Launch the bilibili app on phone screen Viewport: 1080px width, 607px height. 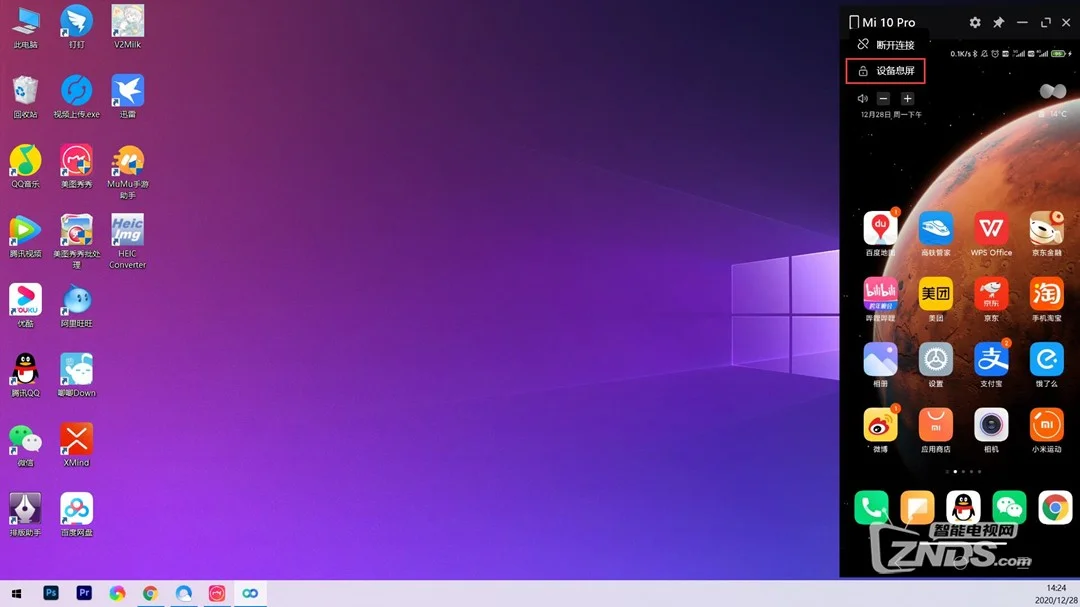pos(880,294)
